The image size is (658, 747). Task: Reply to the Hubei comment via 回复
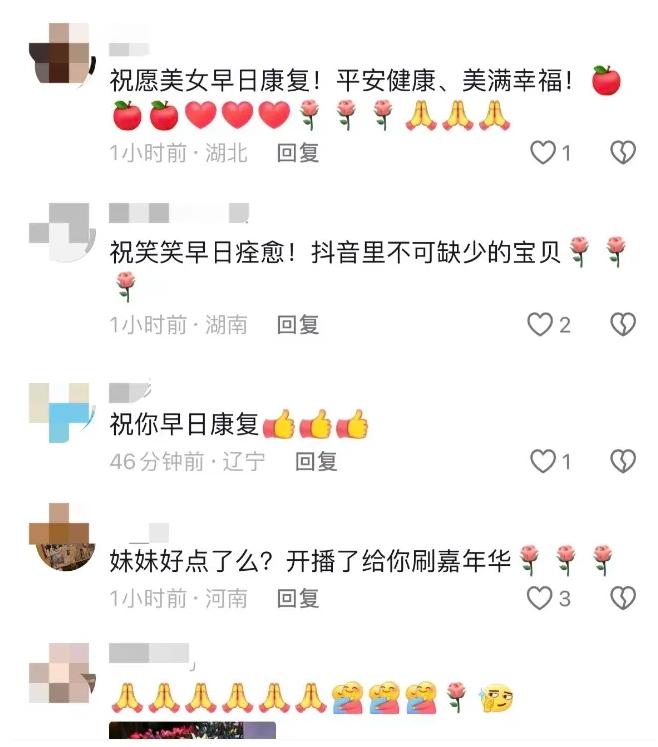tap(298, 153)
